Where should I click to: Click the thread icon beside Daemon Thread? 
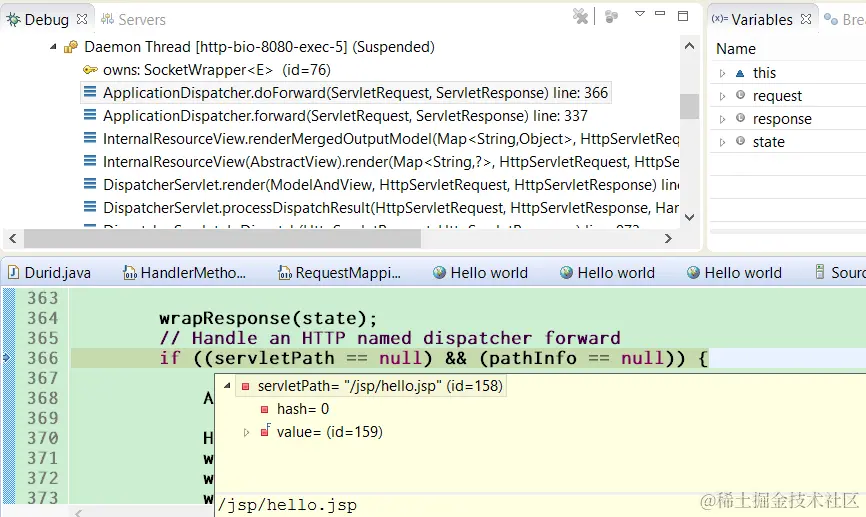pos(71,47)
